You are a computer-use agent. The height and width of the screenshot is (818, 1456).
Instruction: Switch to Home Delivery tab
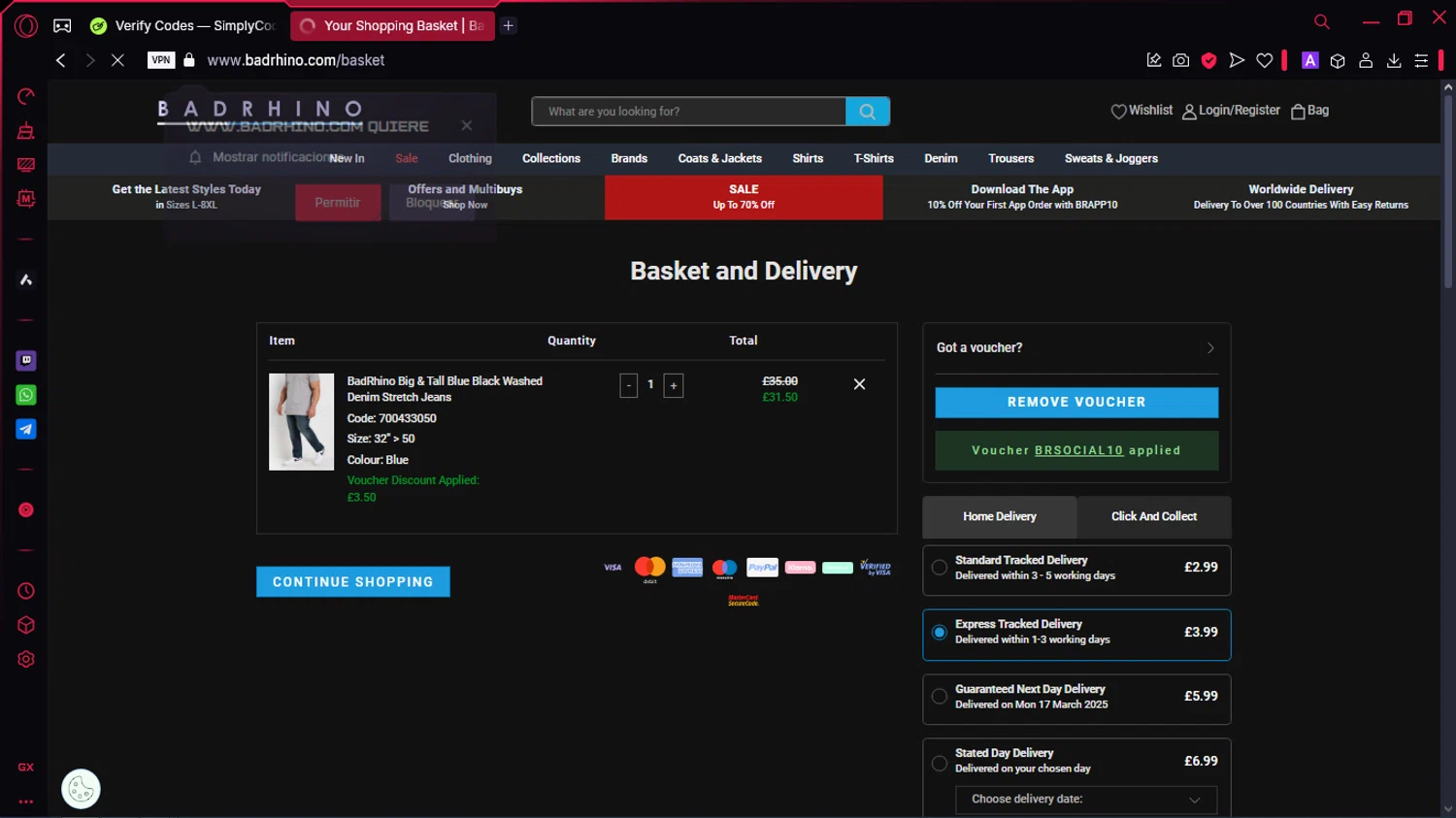click(1000, 517)
